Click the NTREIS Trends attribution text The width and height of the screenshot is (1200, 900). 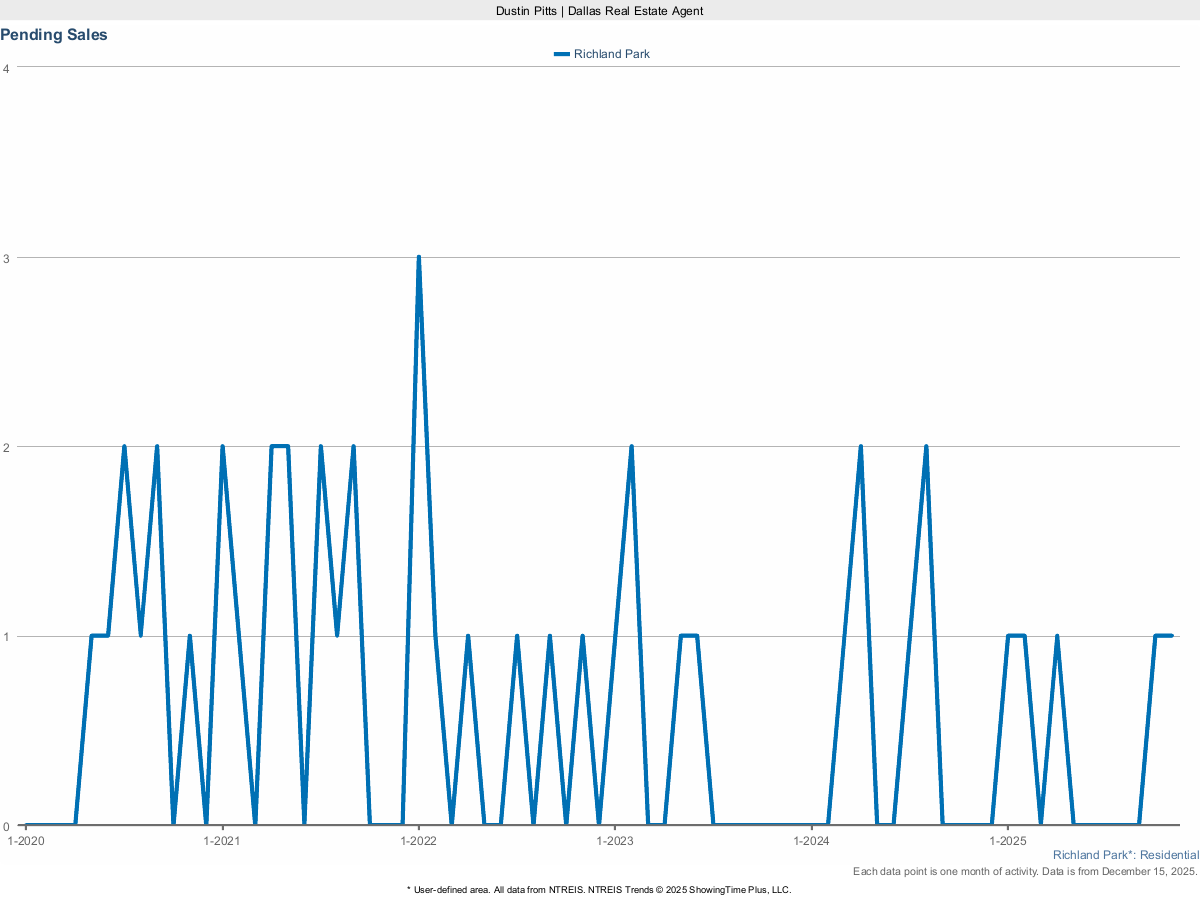click(x=598, y=888)
